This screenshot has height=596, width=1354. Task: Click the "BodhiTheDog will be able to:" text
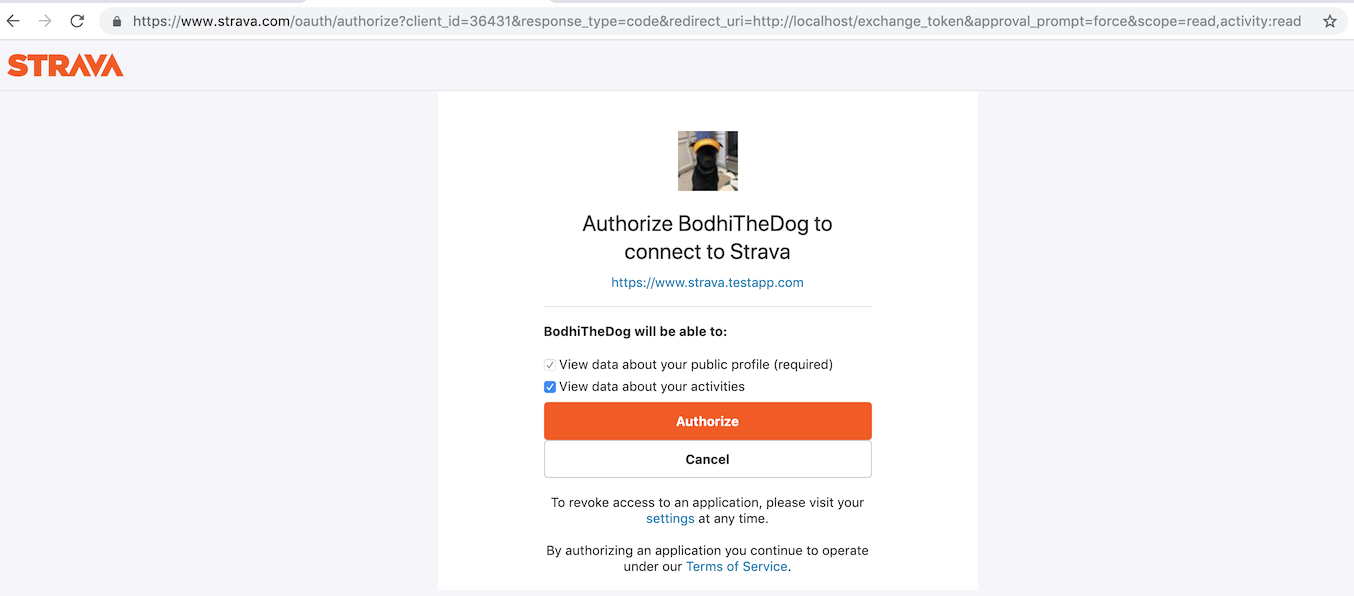[636, 331]
